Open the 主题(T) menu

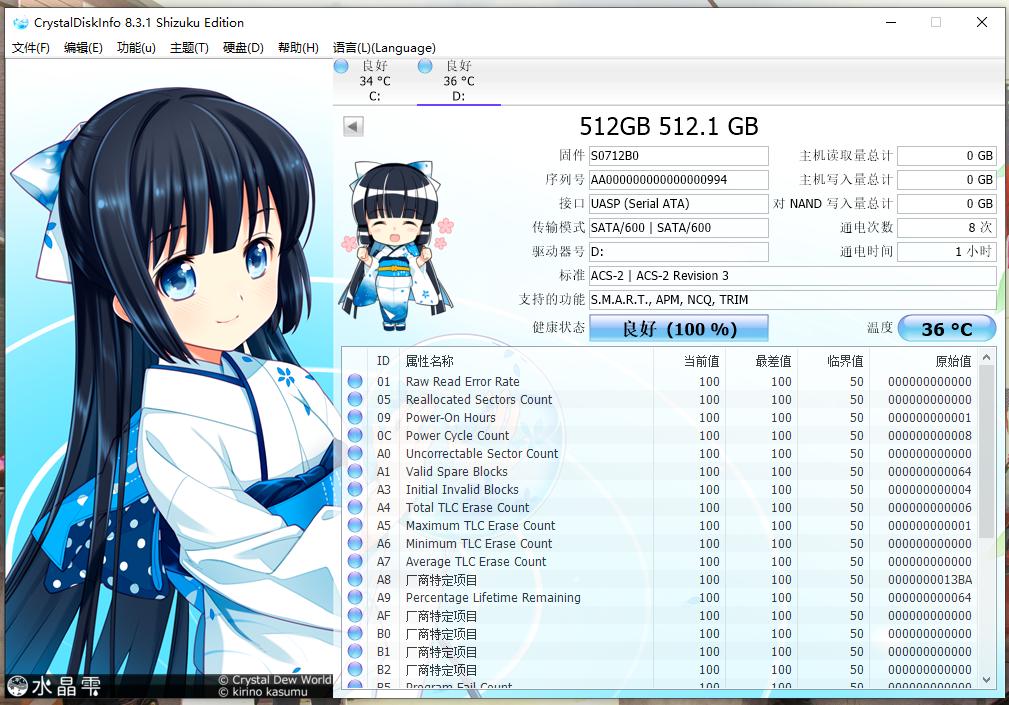tap(189, 48)
